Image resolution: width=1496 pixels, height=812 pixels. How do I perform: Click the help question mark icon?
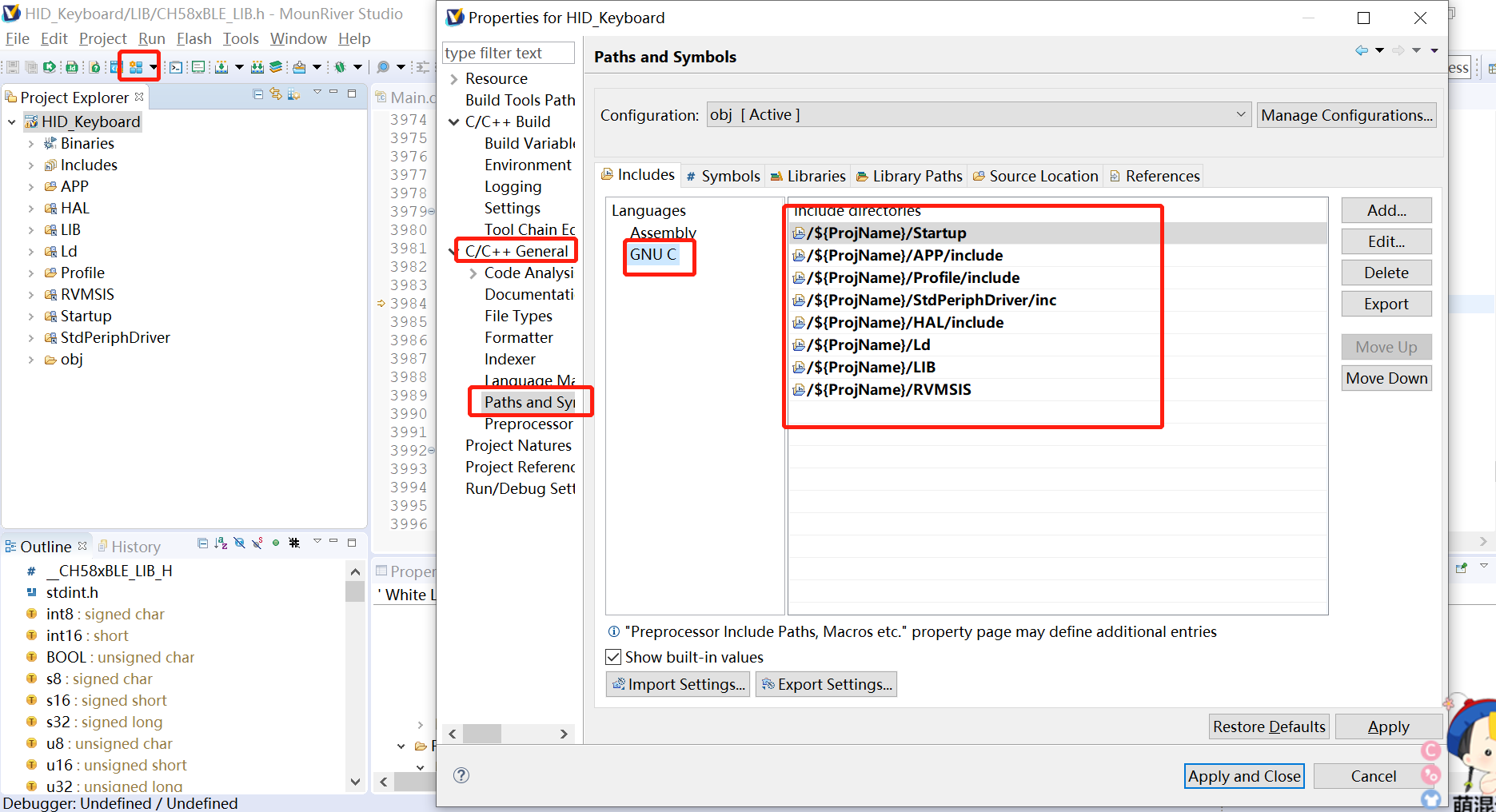coord(461,775)
